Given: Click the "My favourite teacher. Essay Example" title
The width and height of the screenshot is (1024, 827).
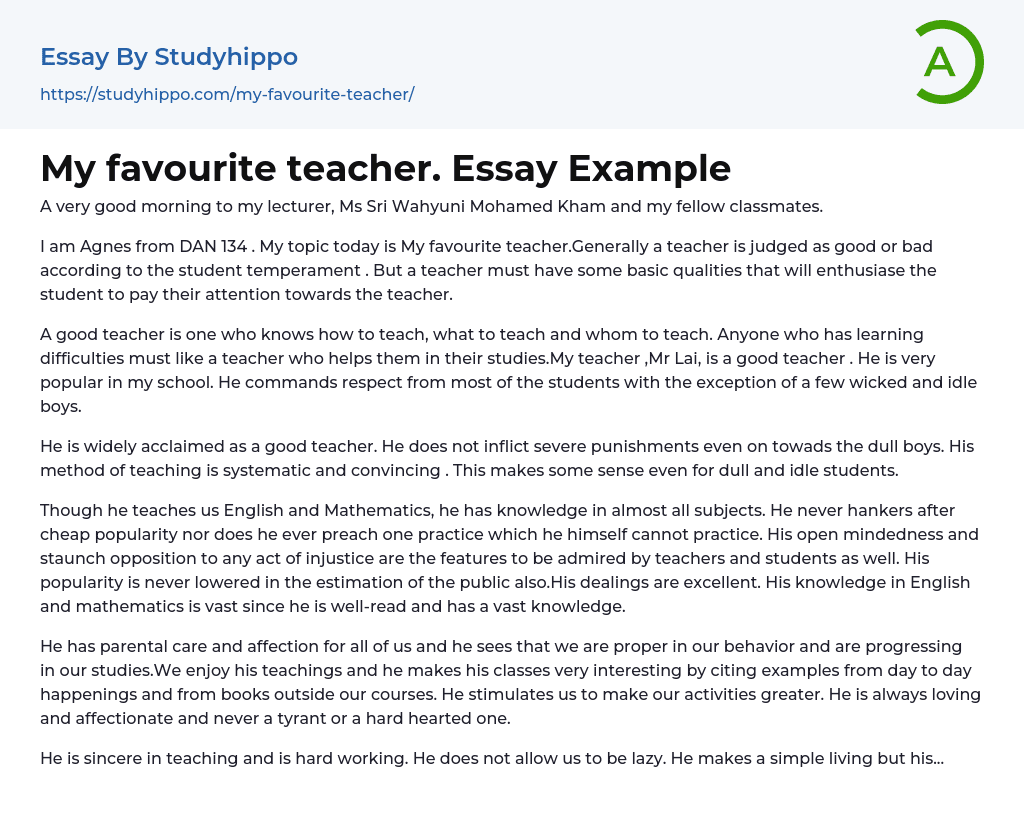Looking at the screenshot, I should tap(385, 168).
